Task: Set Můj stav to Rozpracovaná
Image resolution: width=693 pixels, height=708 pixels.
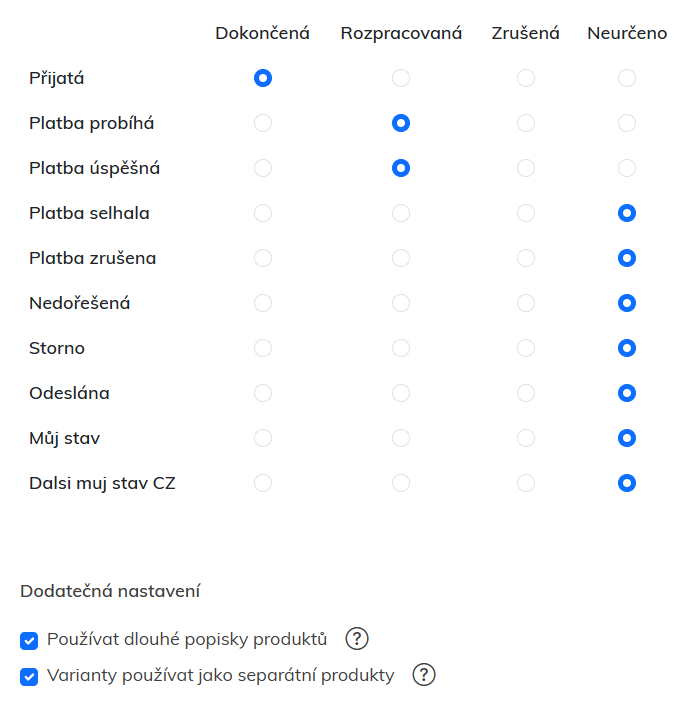Action: [x=401, y=438]
